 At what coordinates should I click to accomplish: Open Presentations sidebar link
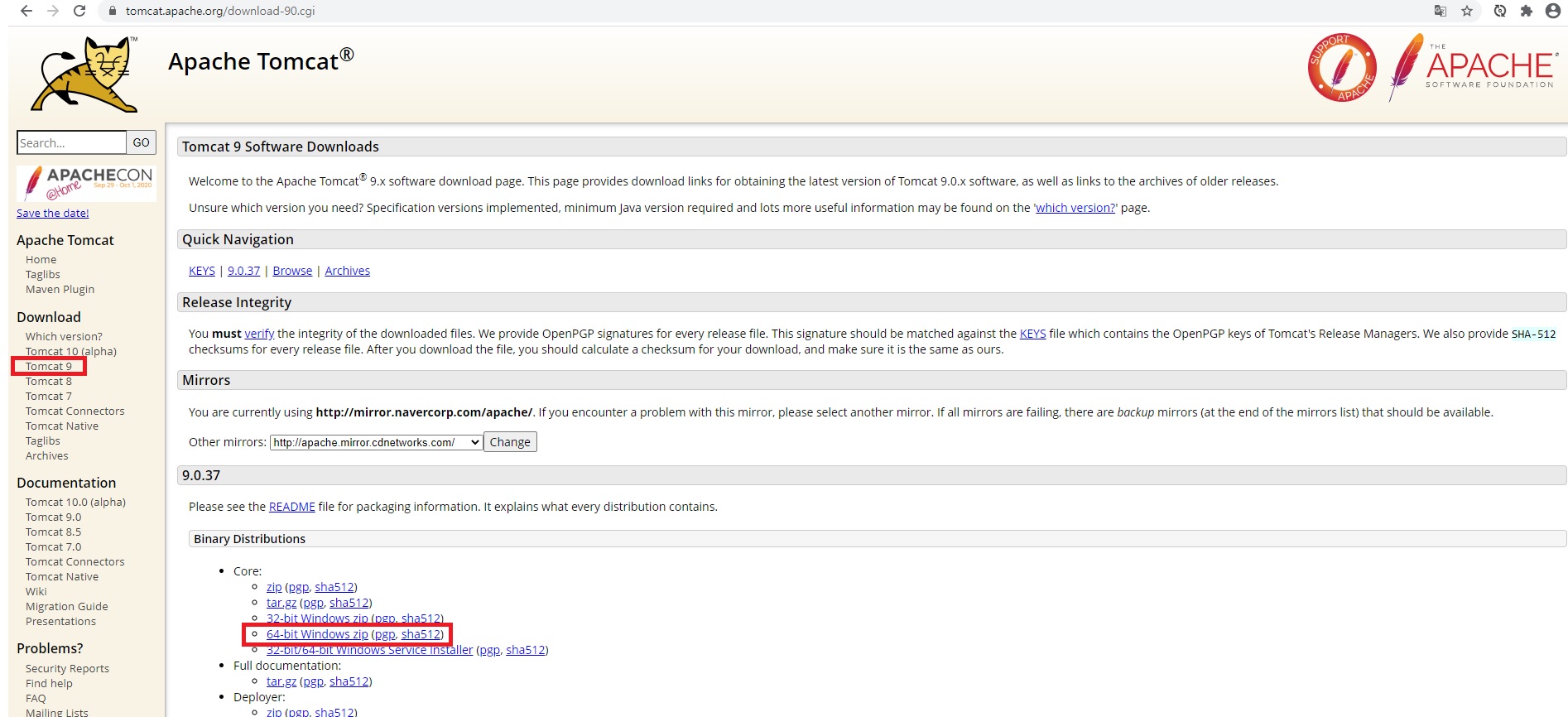(60, 621)
